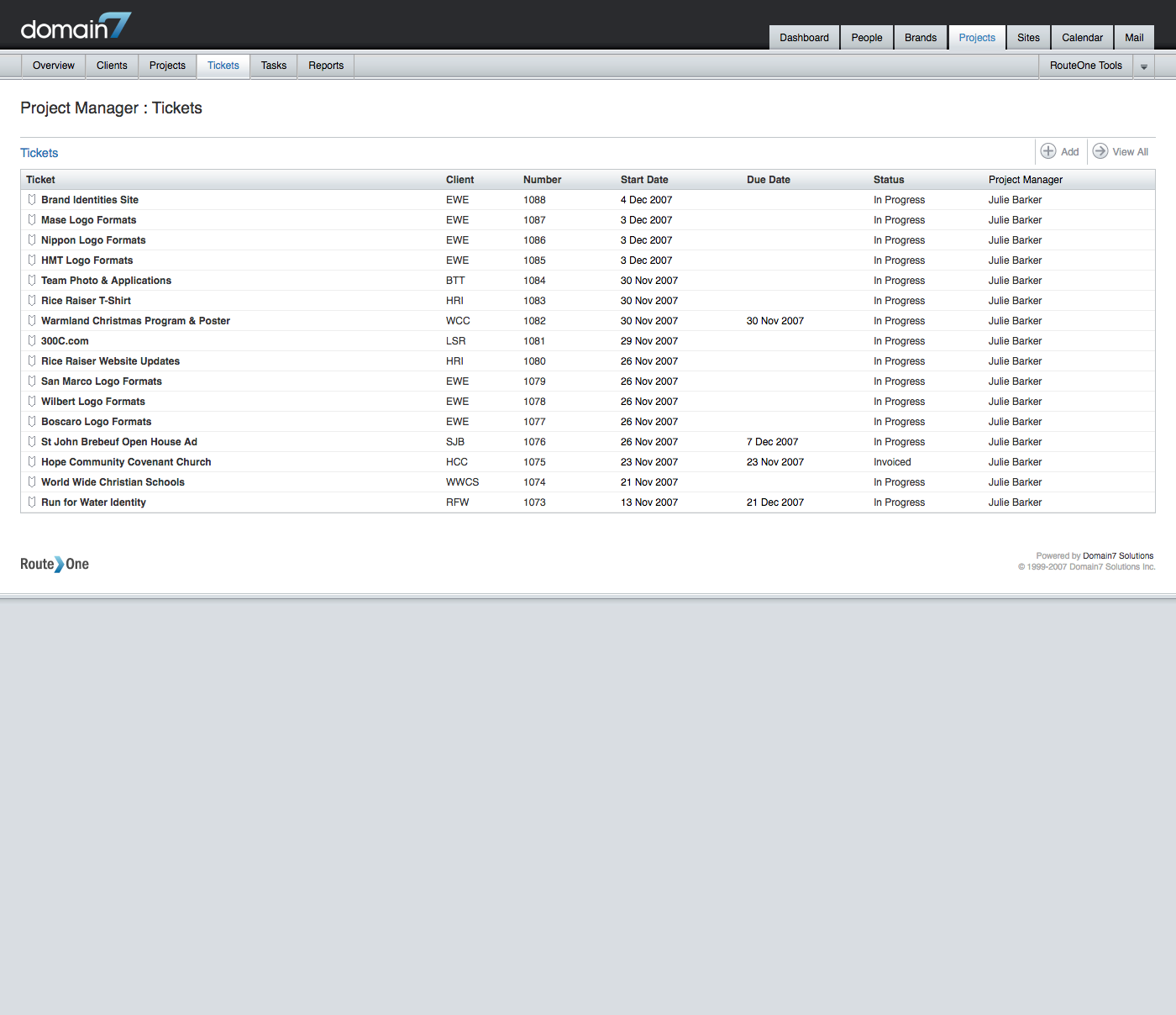Image resolution: width=1176 pixels, height=1015 pixels.
Task: Click the Status column header
Action: pos(889,180)
